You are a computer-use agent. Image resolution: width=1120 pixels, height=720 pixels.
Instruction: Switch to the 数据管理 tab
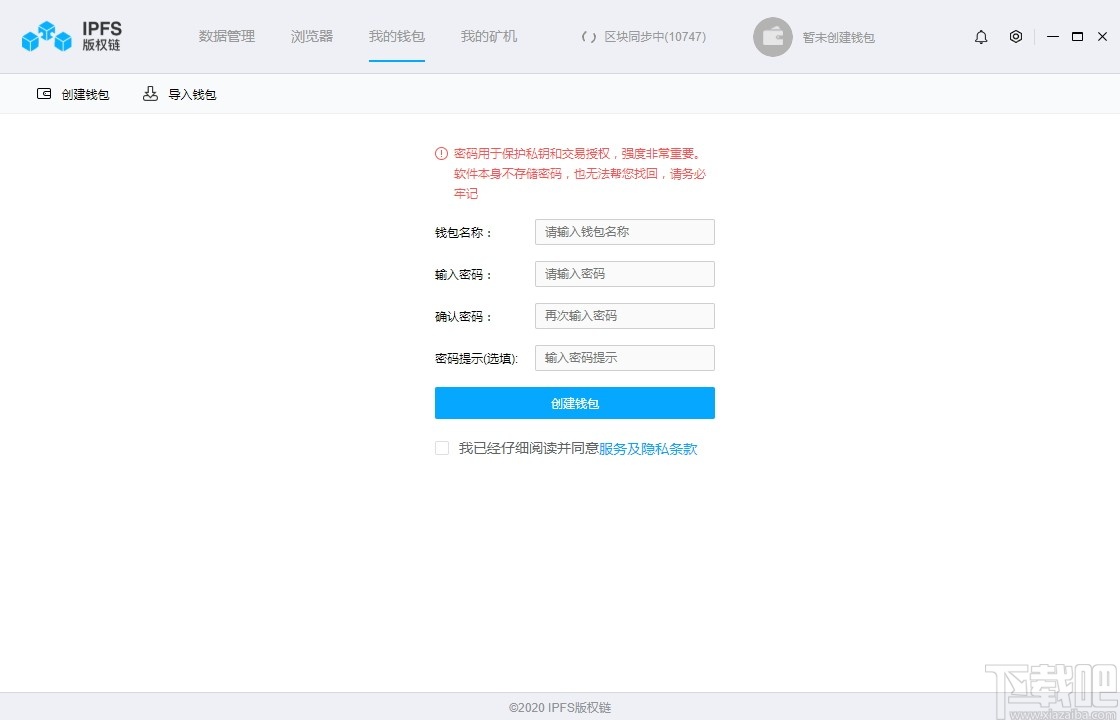click(227, 36)
